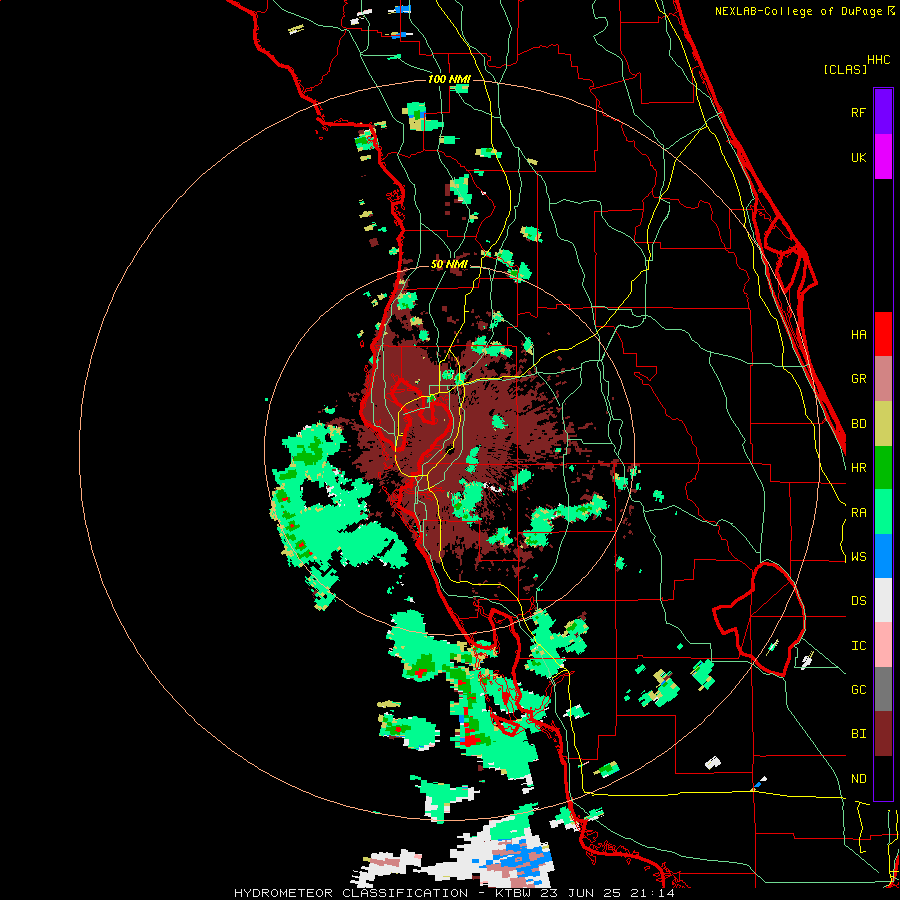Click the HA legend label
This screenshot has width=900, height=900.
(x=858, y=334)
